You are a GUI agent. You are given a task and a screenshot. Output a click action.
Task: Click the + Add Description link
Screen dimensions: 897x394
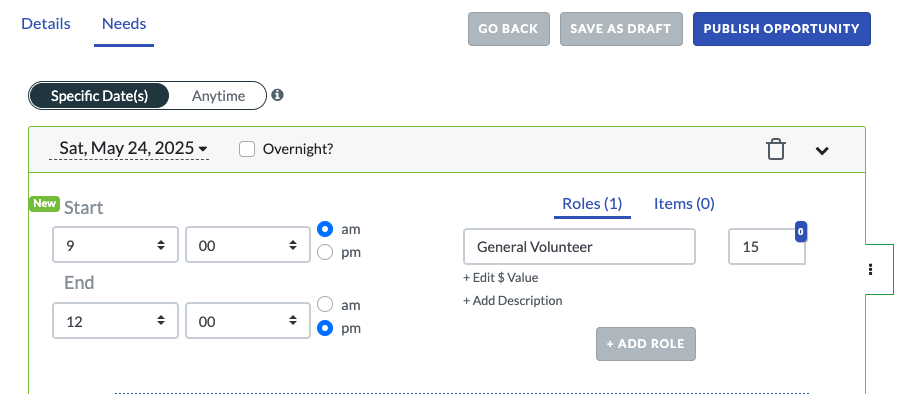coord(513,300)
